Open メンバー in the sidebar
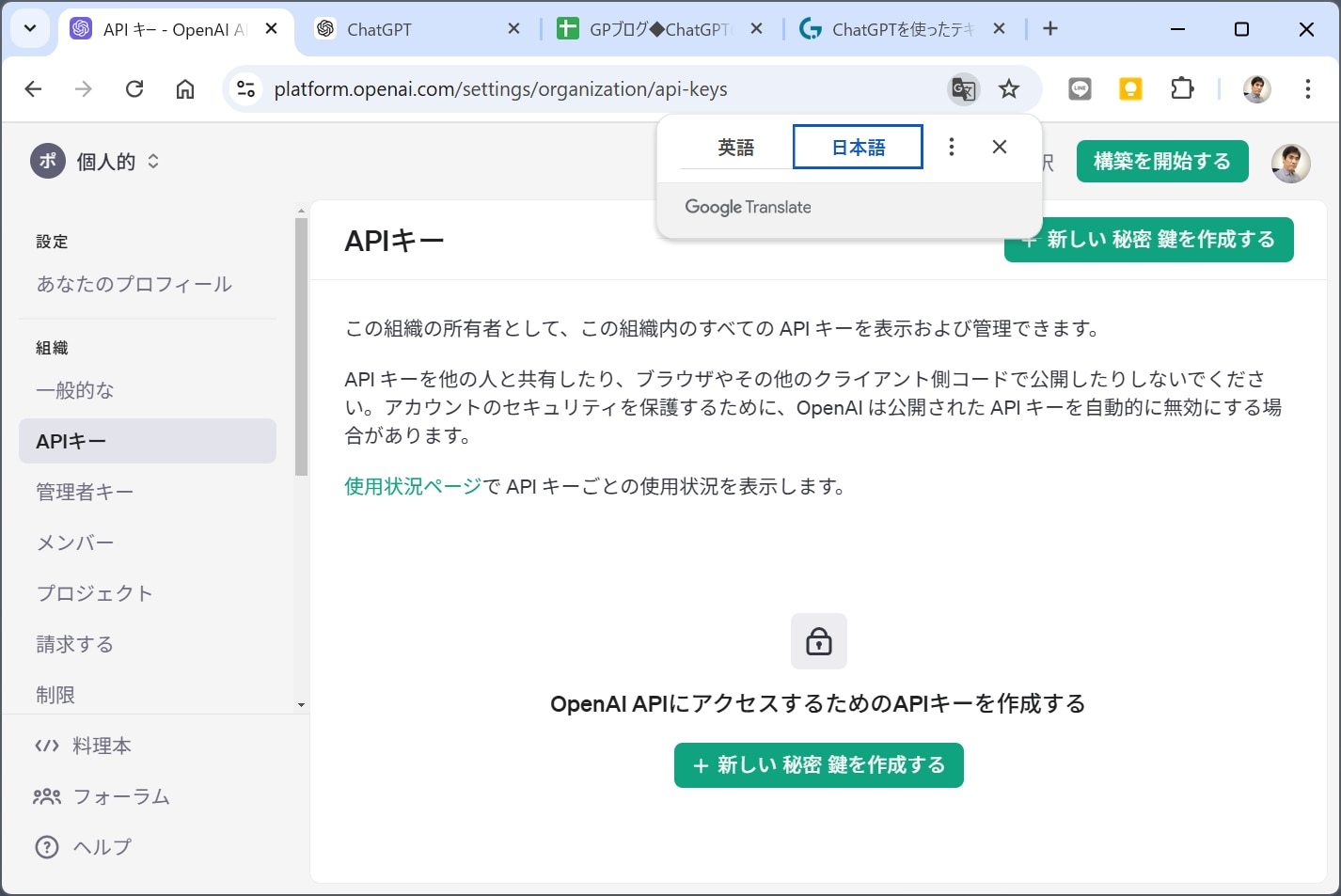This screenshot has width=1341, height=896. (x=75, y=542)
